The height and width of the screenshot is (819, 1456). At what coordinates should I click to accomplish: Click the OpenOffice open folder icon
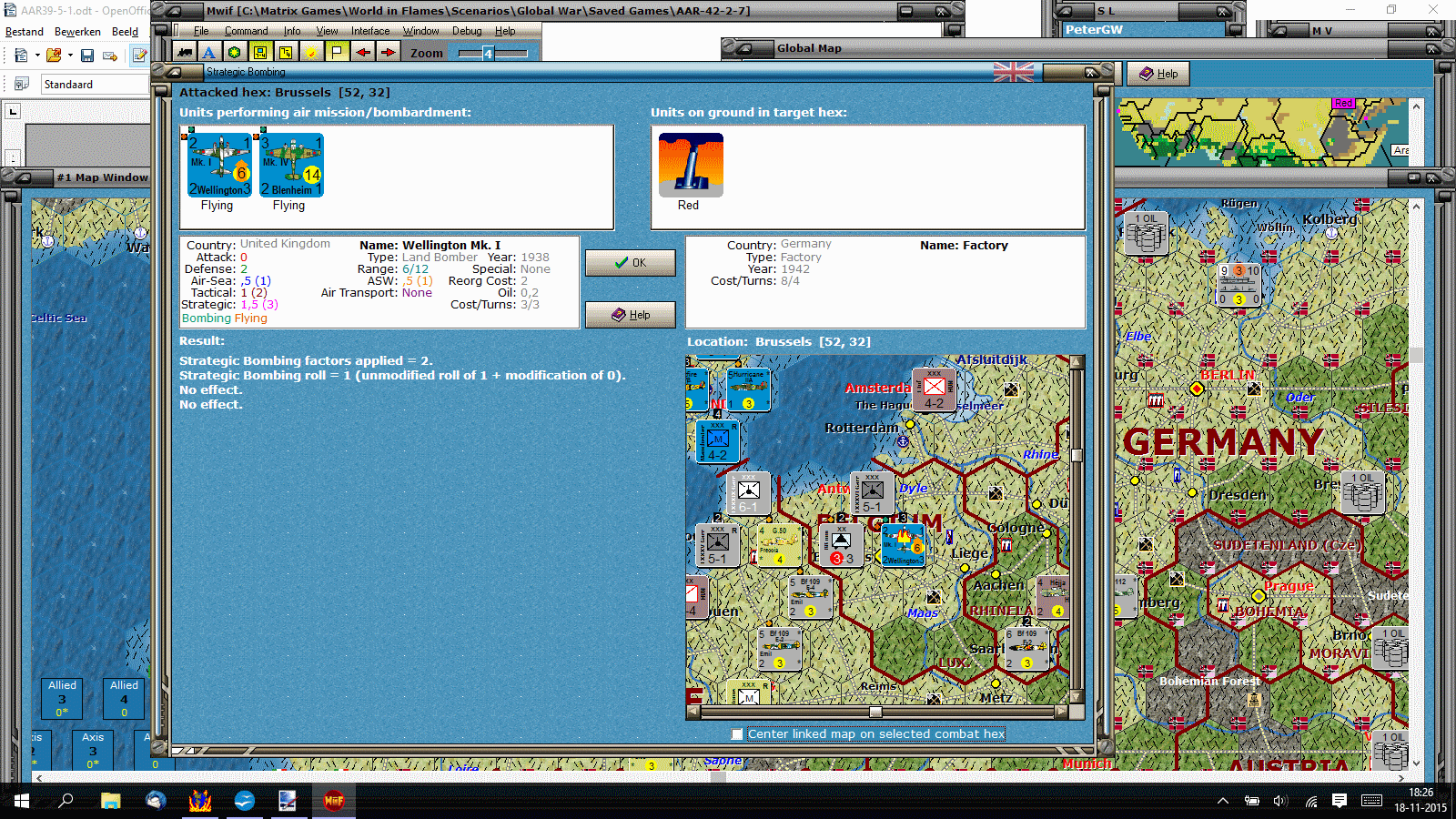[x=54, y=56]
